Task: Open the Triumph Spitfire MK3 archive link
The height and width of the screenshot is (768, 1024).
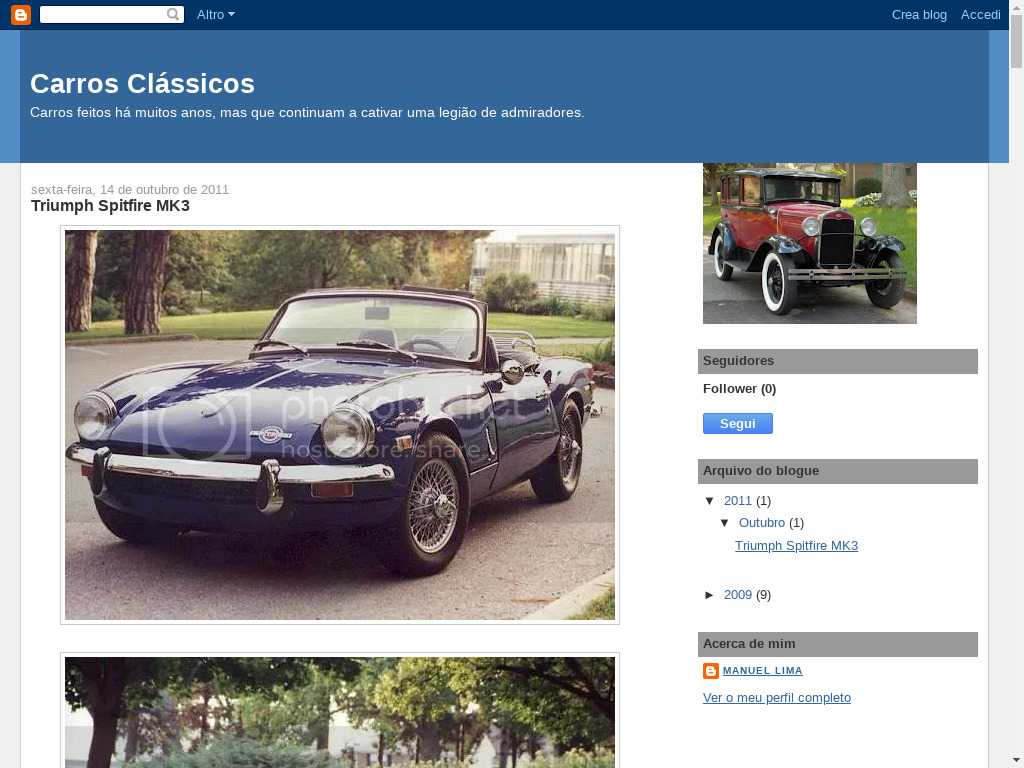Action: pyautogui.click(x=796, y=546)
